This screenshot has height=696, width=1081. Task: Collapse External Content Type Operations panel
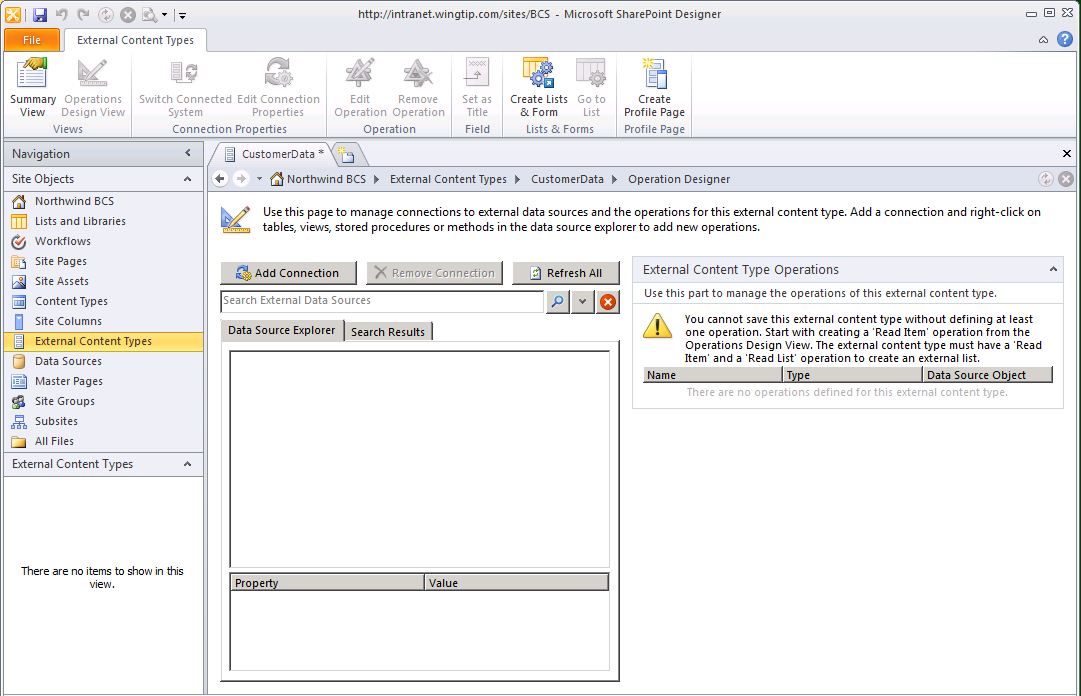pyautogui.click(x=1053, y=269)
